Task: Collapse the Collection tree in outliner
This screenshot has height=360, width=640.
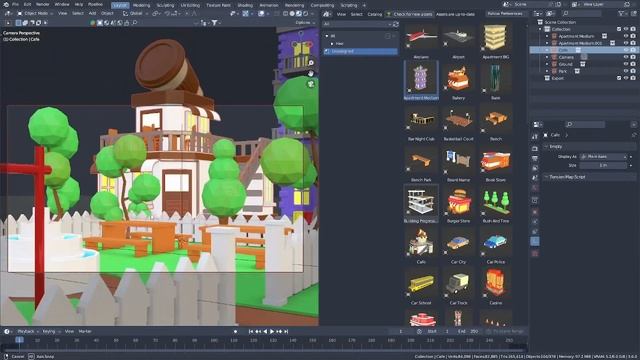Action: coord(541,29)
